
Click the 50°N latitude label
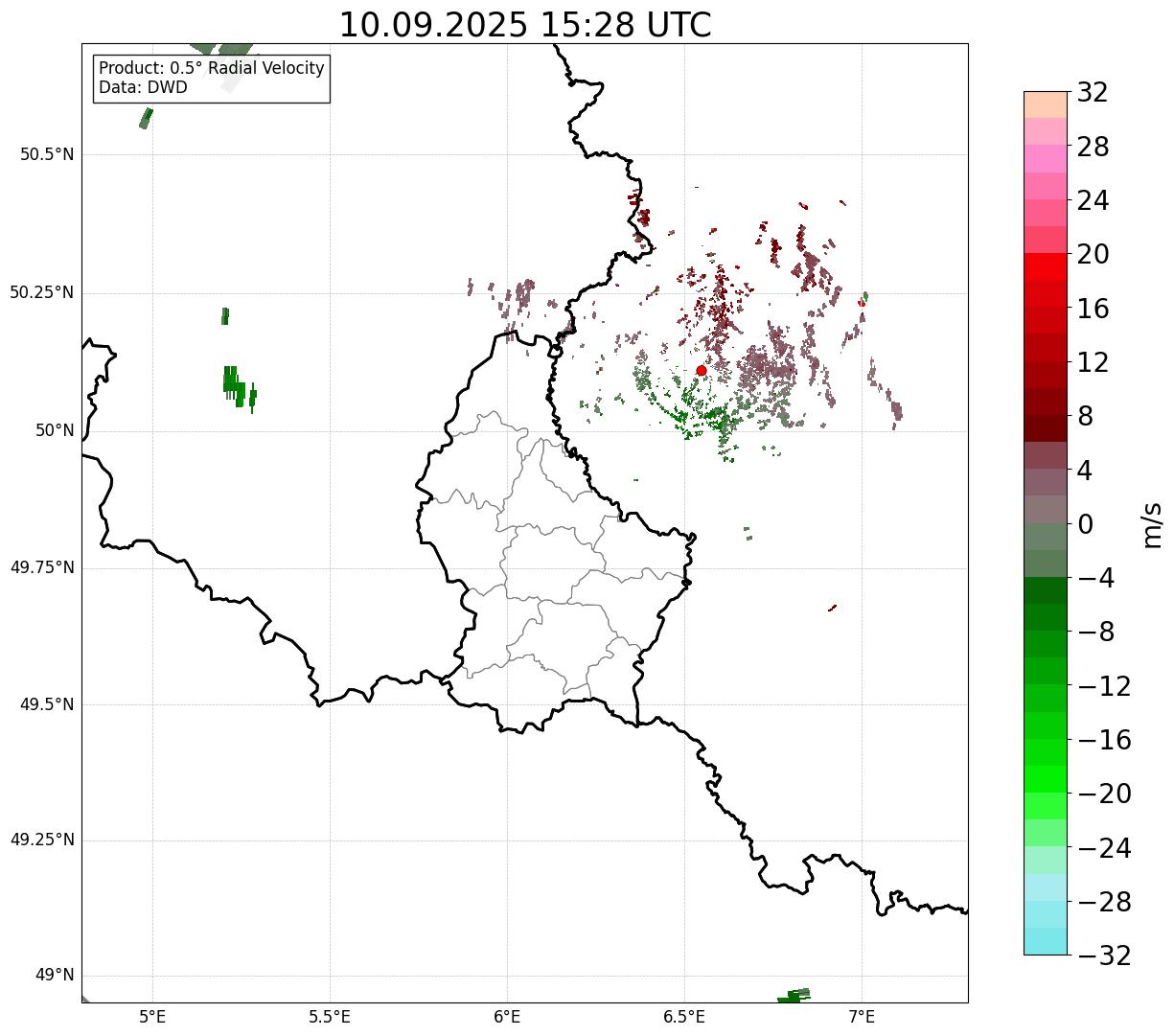[55, 430]
